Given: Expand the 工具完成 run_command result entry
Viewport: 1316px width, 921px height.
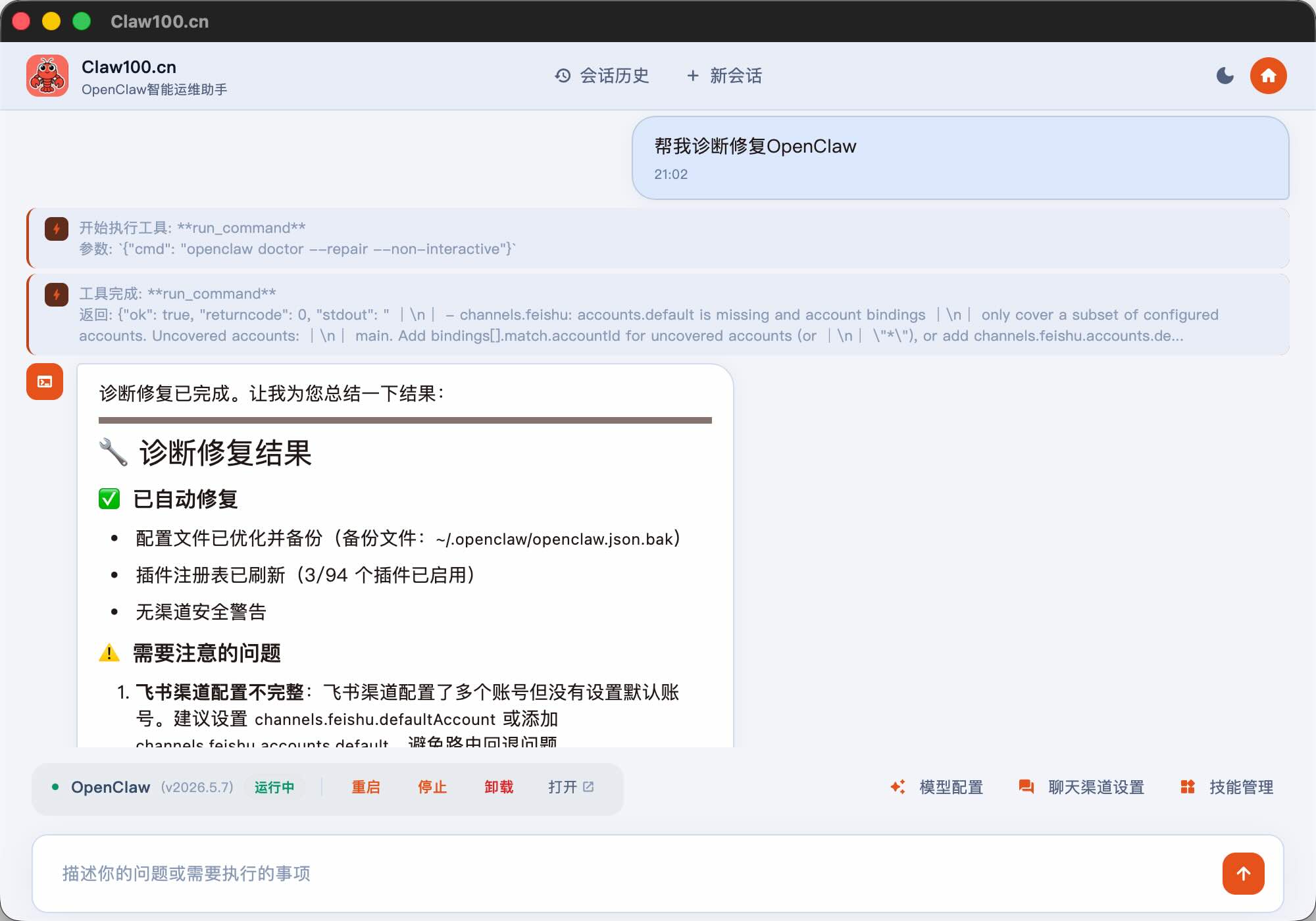Looking at the screenshot, I should [658, 314].
